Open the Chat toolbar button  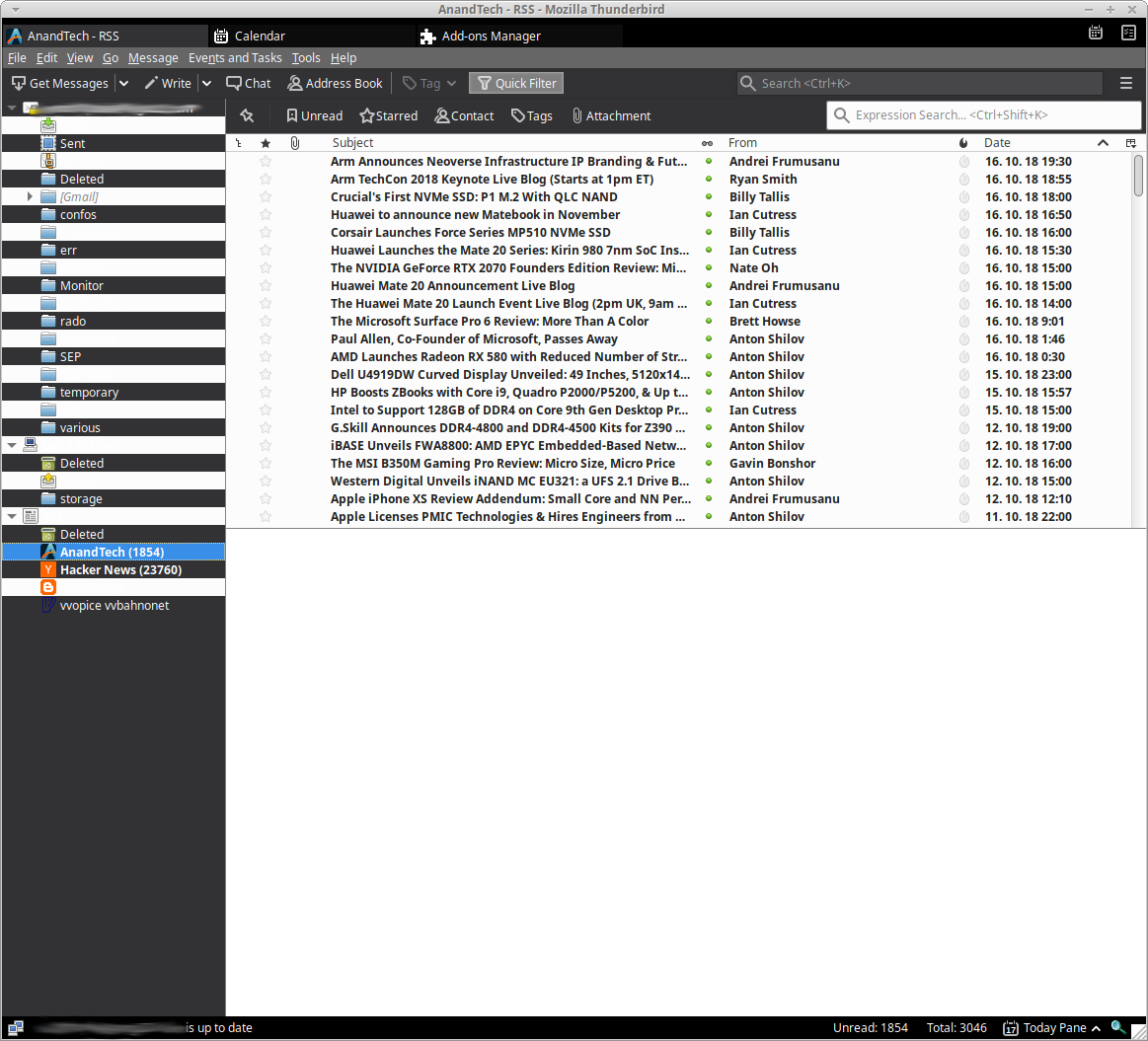pyautogui.click(x=248, y=84)
